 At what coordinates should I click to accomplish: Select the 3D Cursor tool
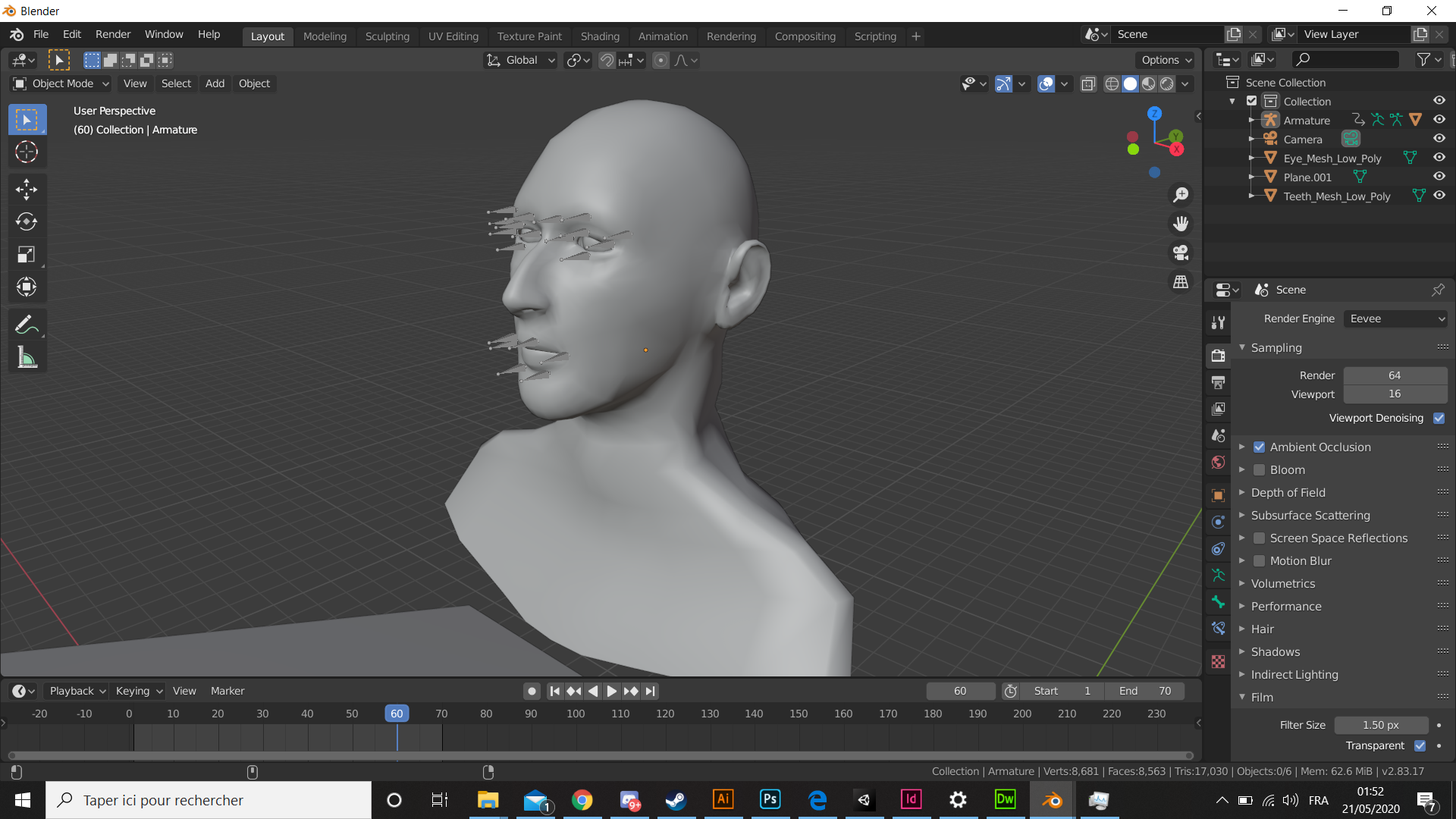coord(27,152)
